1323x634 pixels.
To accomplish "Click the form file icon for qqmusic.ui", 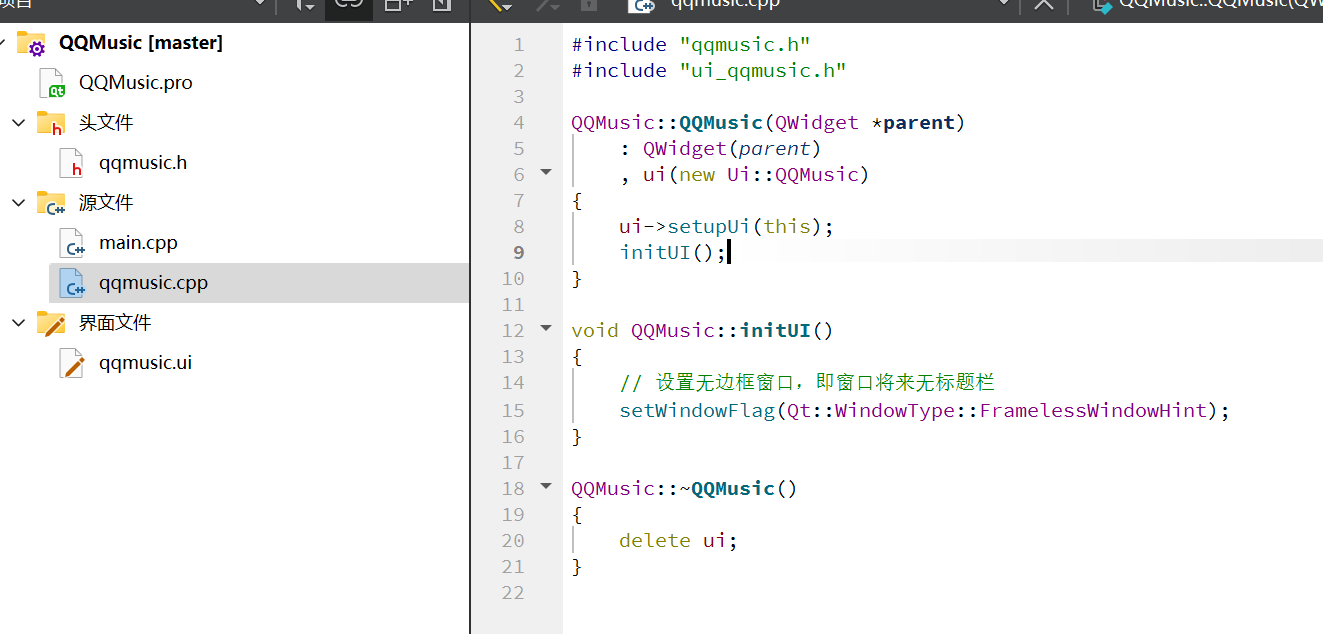I will pos(72,363).
